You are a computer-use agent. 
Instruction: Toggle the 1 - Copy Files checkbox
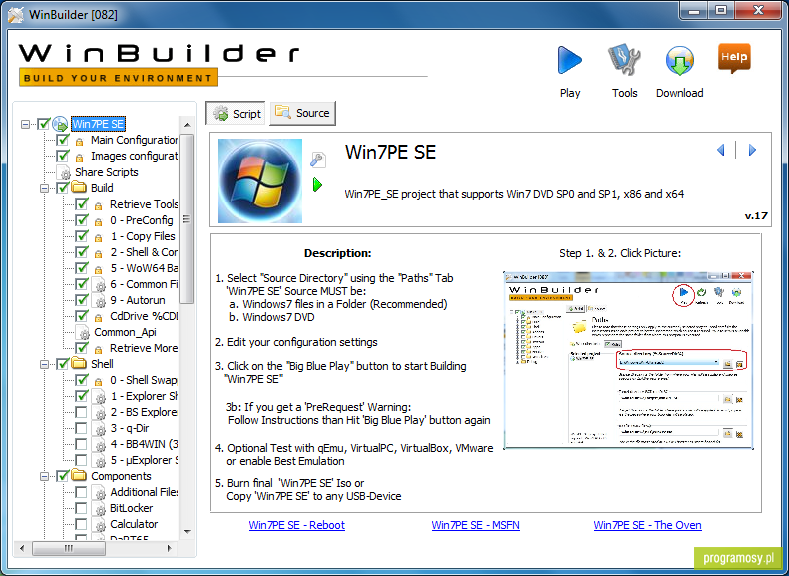82,236
